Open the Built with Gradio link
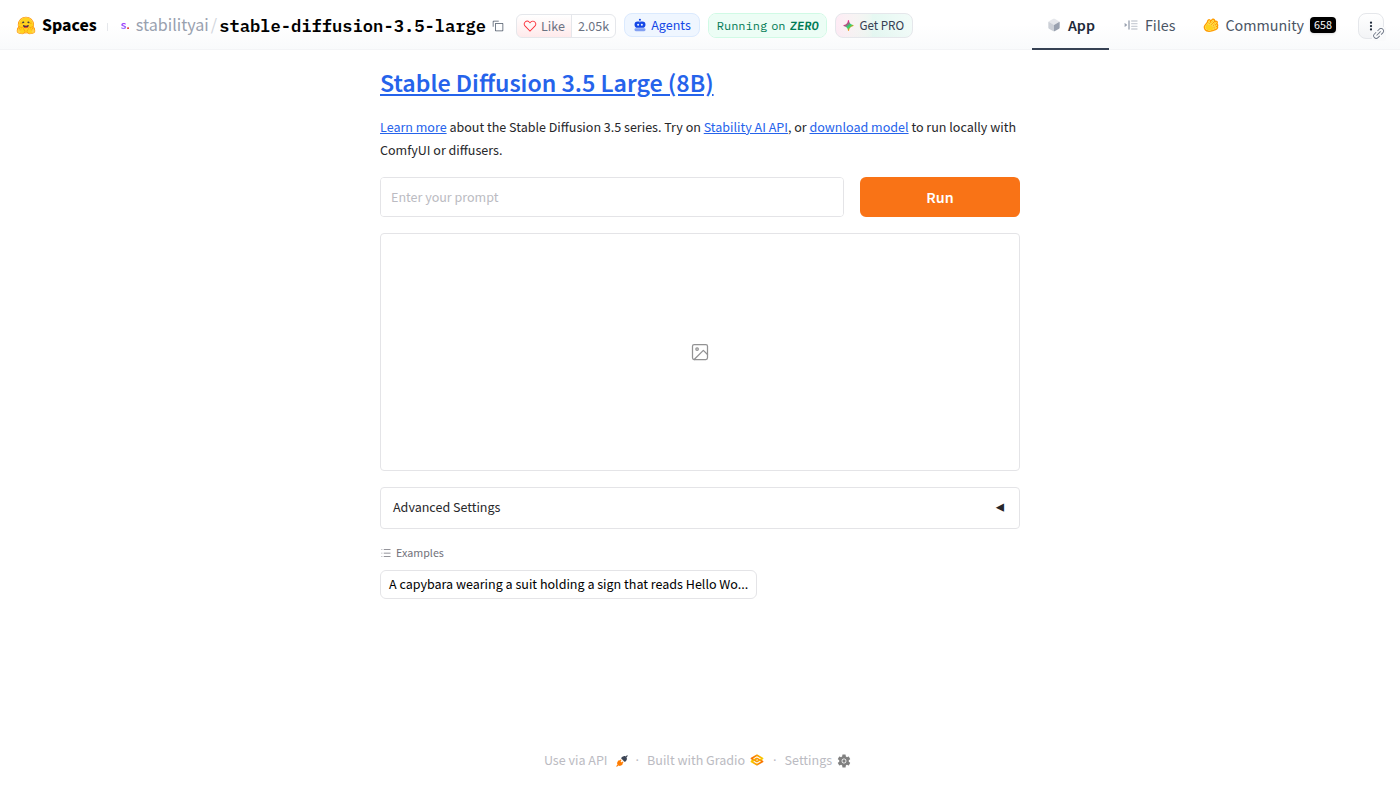1400x787 pixels. pos(705,760)
